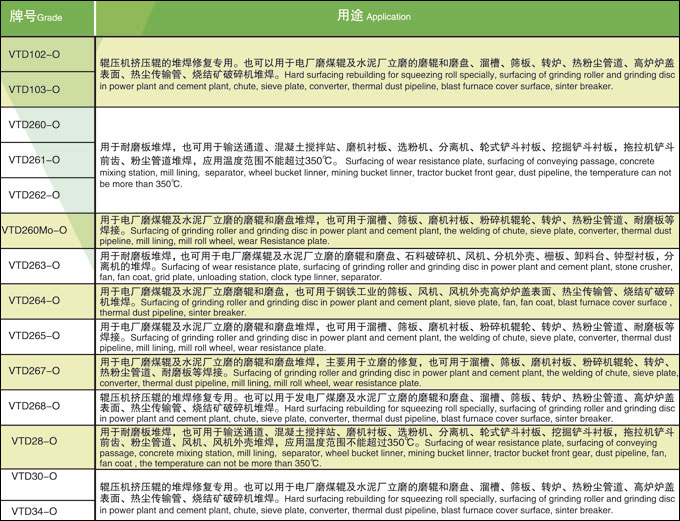
Task: Select the VTD267-O grade cell
Action: coord(47,370)
